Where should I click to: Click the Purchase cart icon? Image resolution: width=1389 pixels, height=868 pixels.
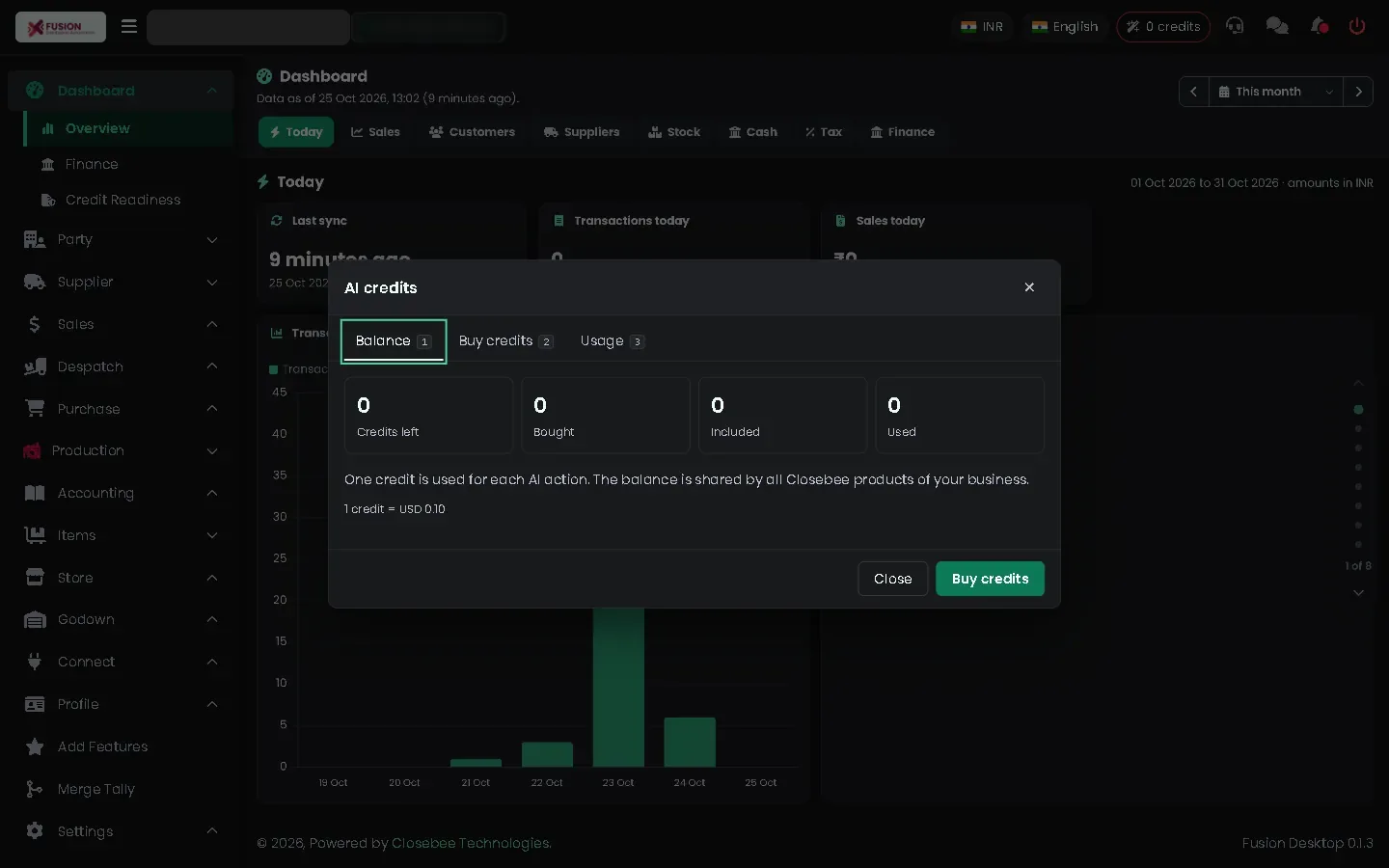coord(35,409)
